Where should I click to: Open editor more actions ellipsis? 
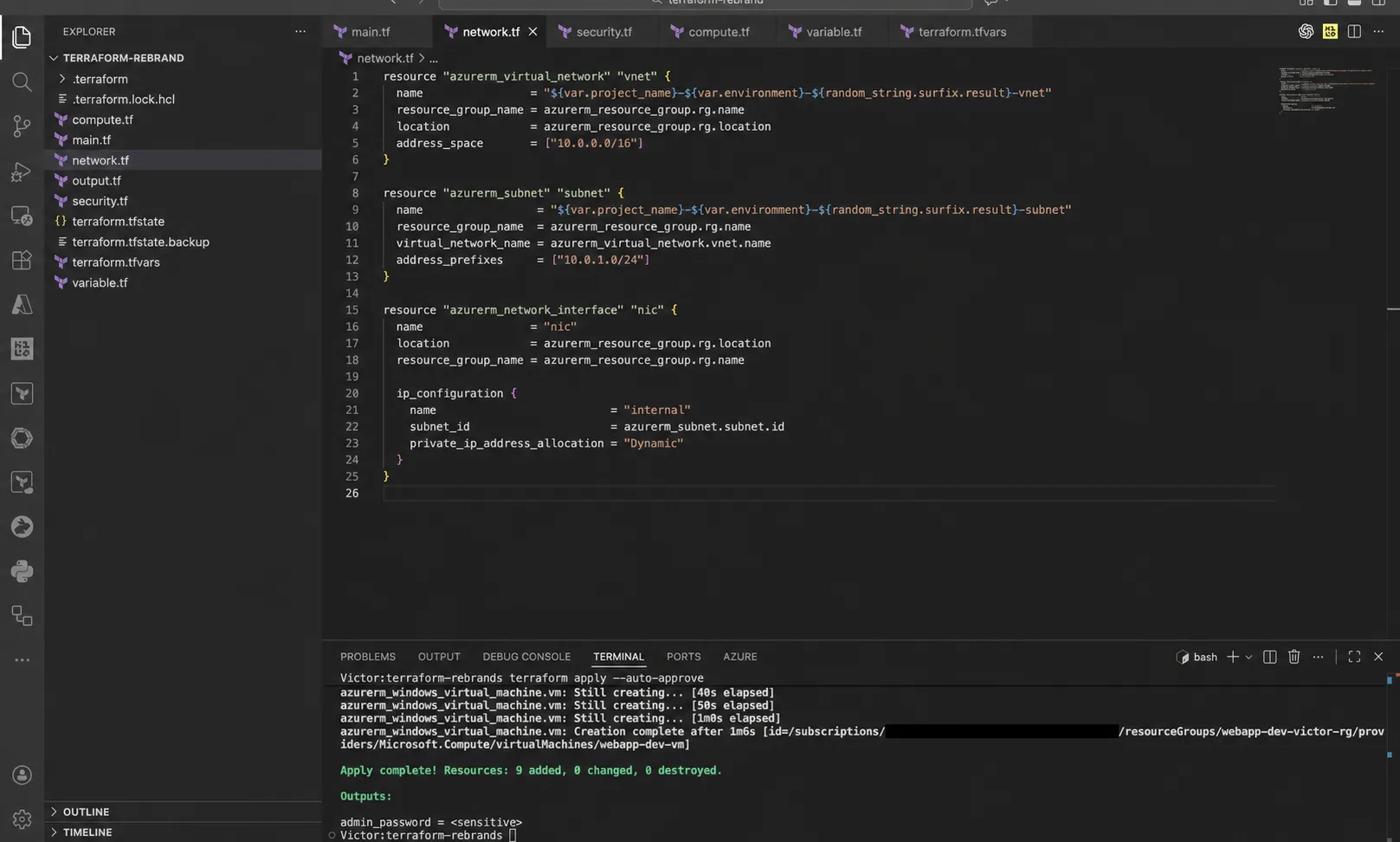[1378, 31]
